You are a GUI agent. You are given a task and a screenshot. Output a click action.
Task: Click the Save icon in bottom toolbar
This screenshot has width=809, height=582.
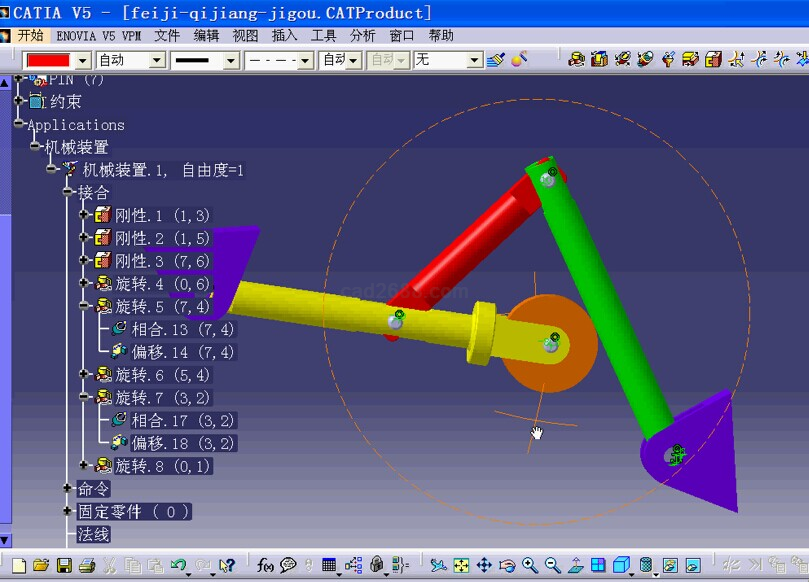coord(64,566)
